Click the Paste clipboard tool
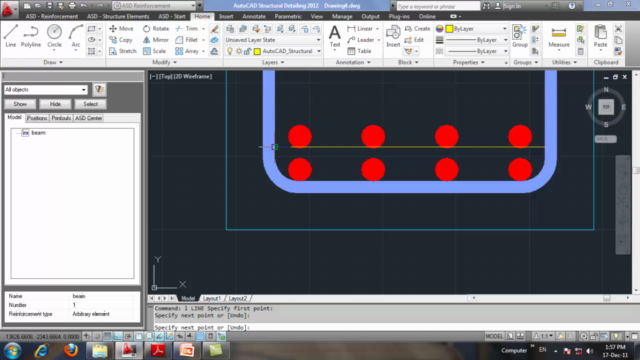Image resolution: width=640 pixels, height=360 pixels. click(600, 36)
